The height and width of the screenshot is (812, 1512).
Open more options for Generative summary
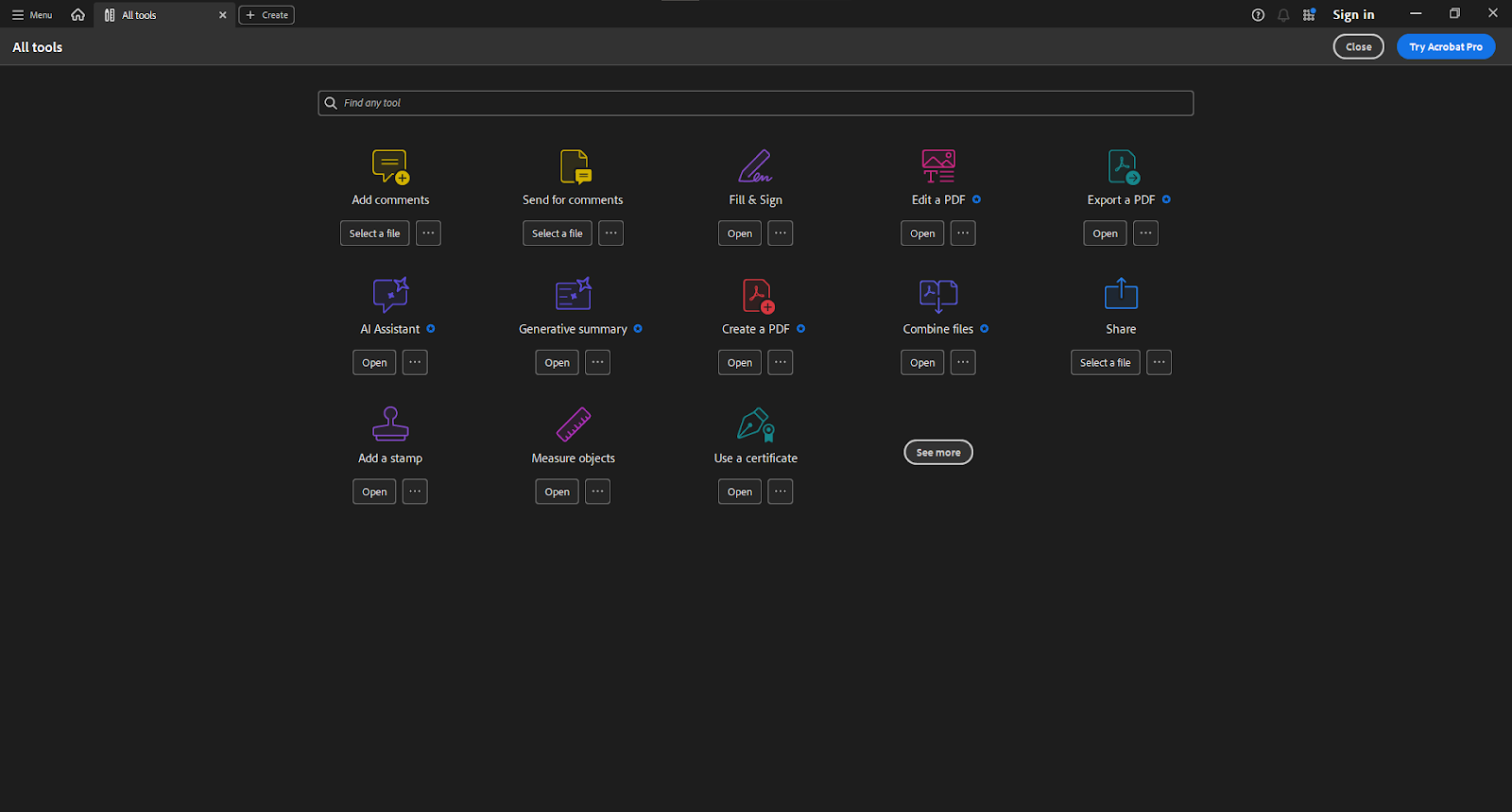point(597,362)
